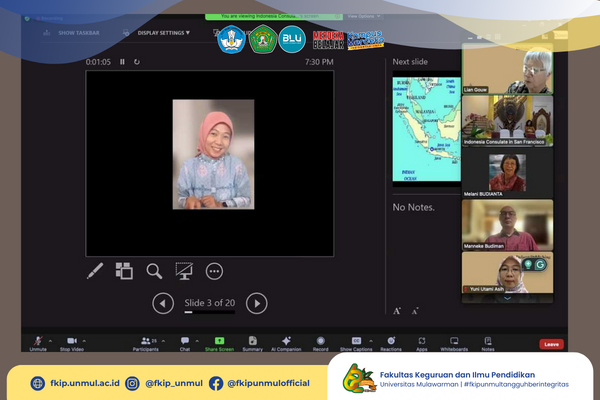Expand the Display Settings dropdown

point(163,32)
